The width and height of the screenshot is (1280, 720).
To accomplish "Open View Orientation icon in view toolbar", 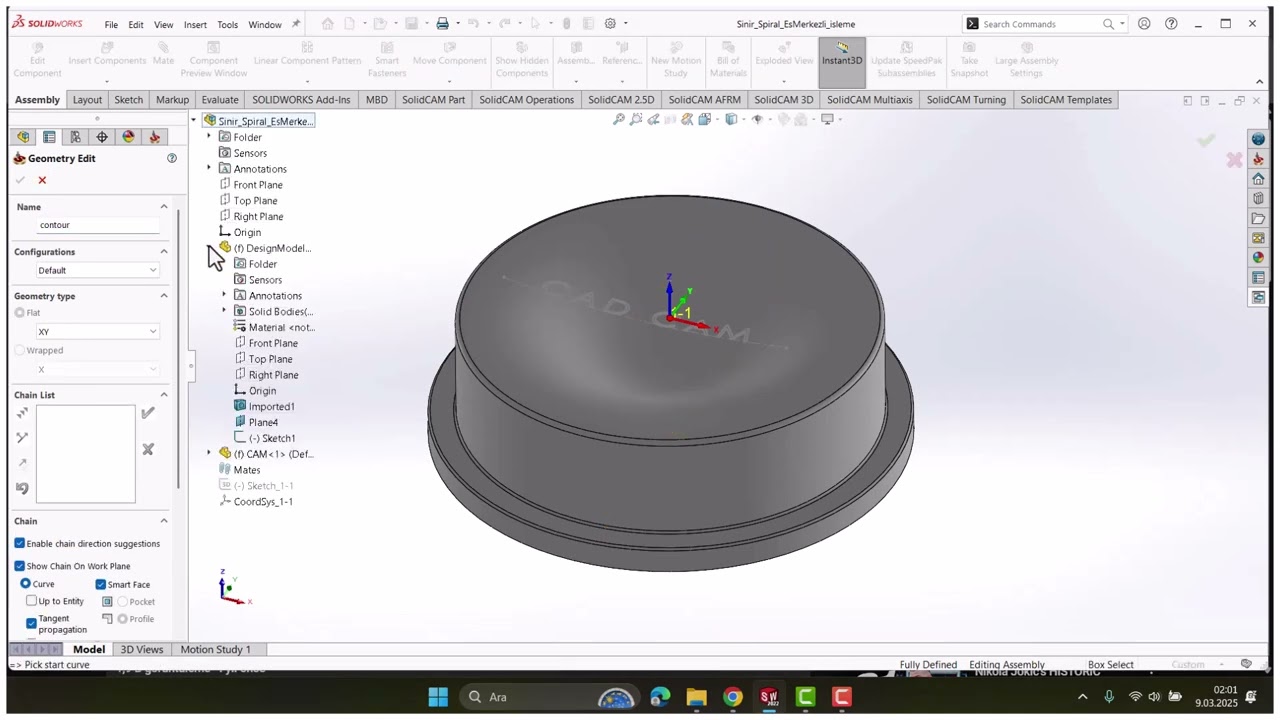I will click(x=705, y=119).
